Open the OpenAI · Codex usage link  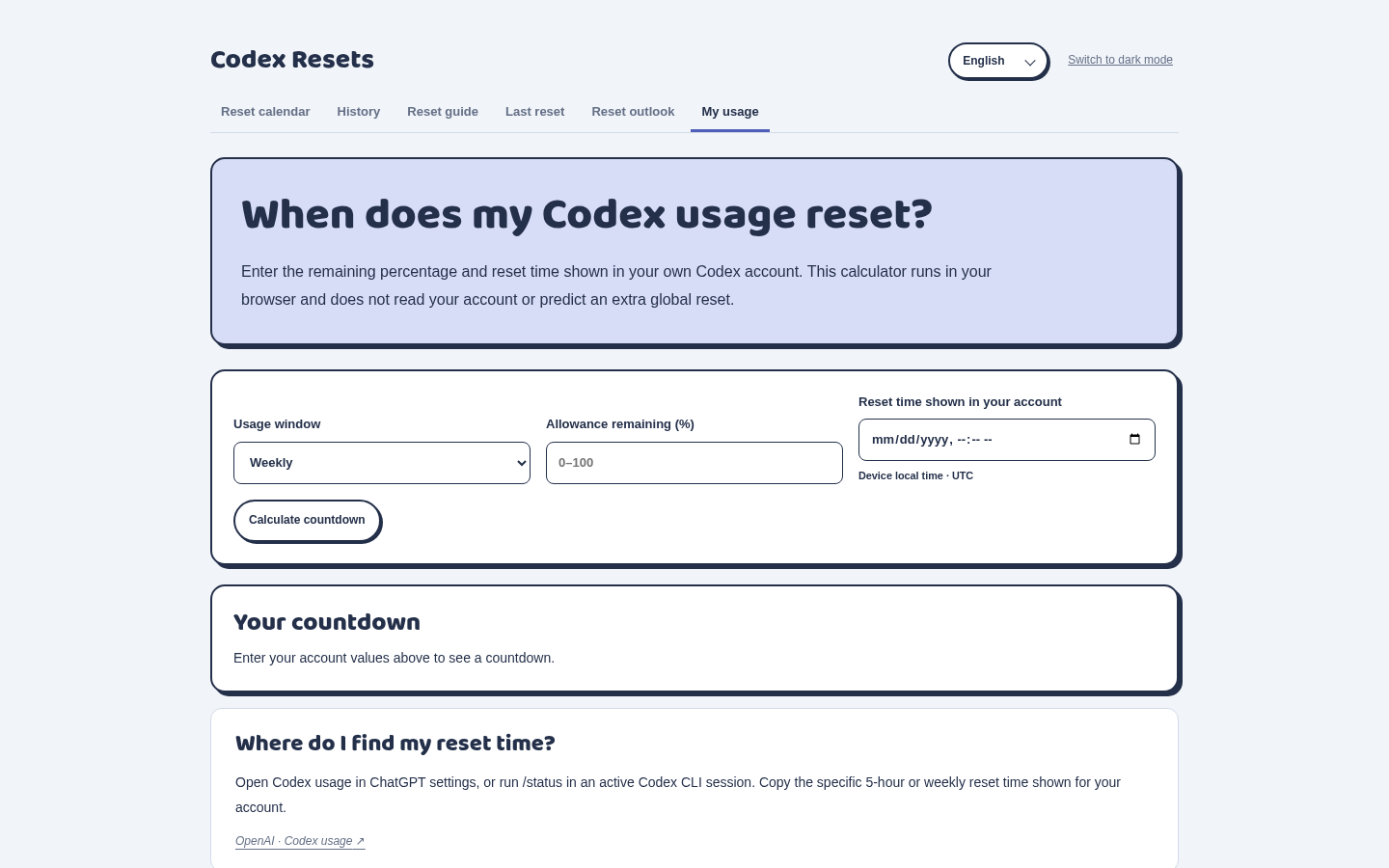click(x=300, y=841)
